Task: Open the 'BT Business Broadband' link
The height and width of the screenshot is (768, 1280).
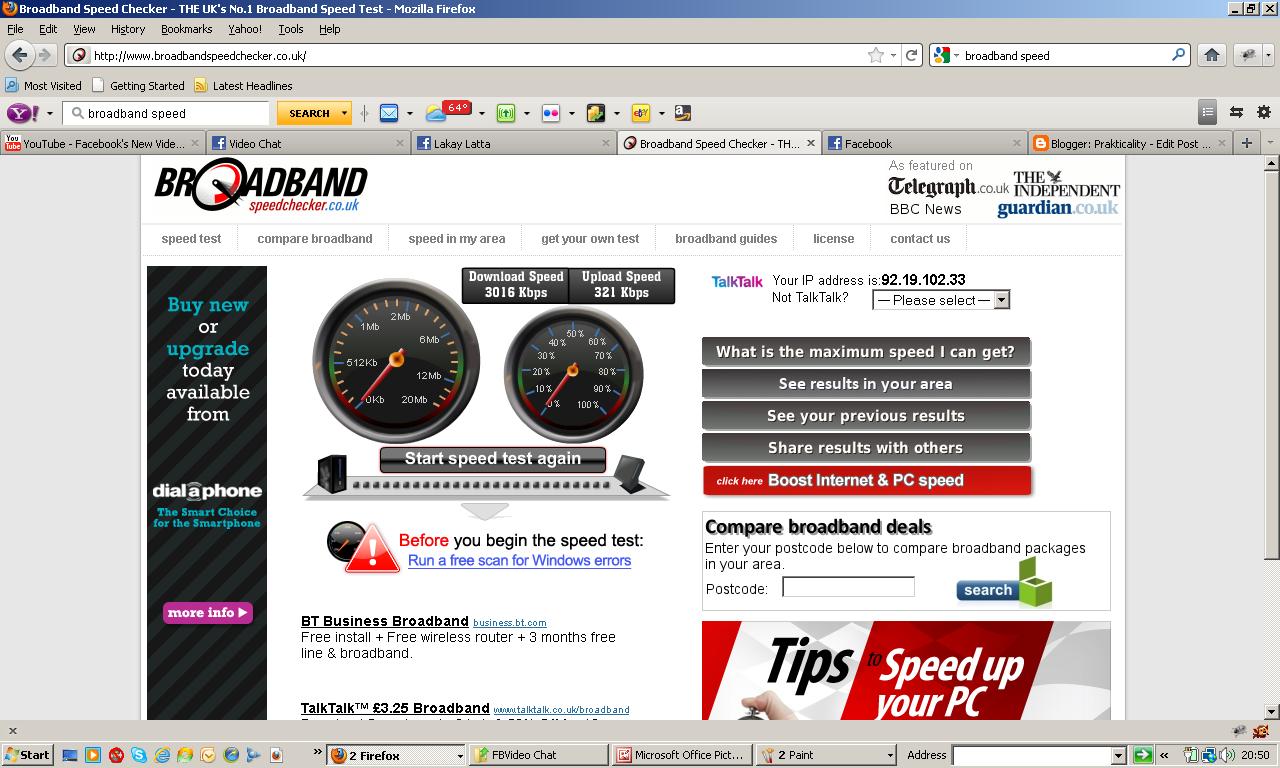Action: pos(385,621)
